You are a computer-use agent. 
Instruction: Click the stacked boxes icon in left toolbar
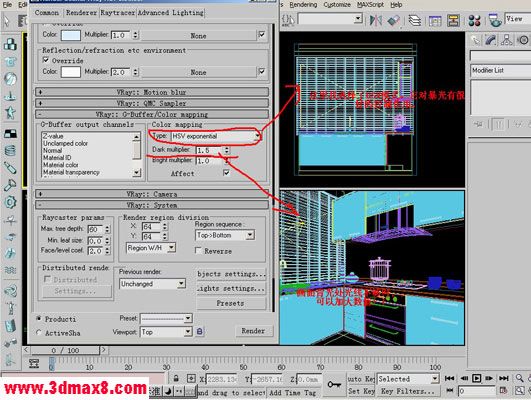pos(10,44)
